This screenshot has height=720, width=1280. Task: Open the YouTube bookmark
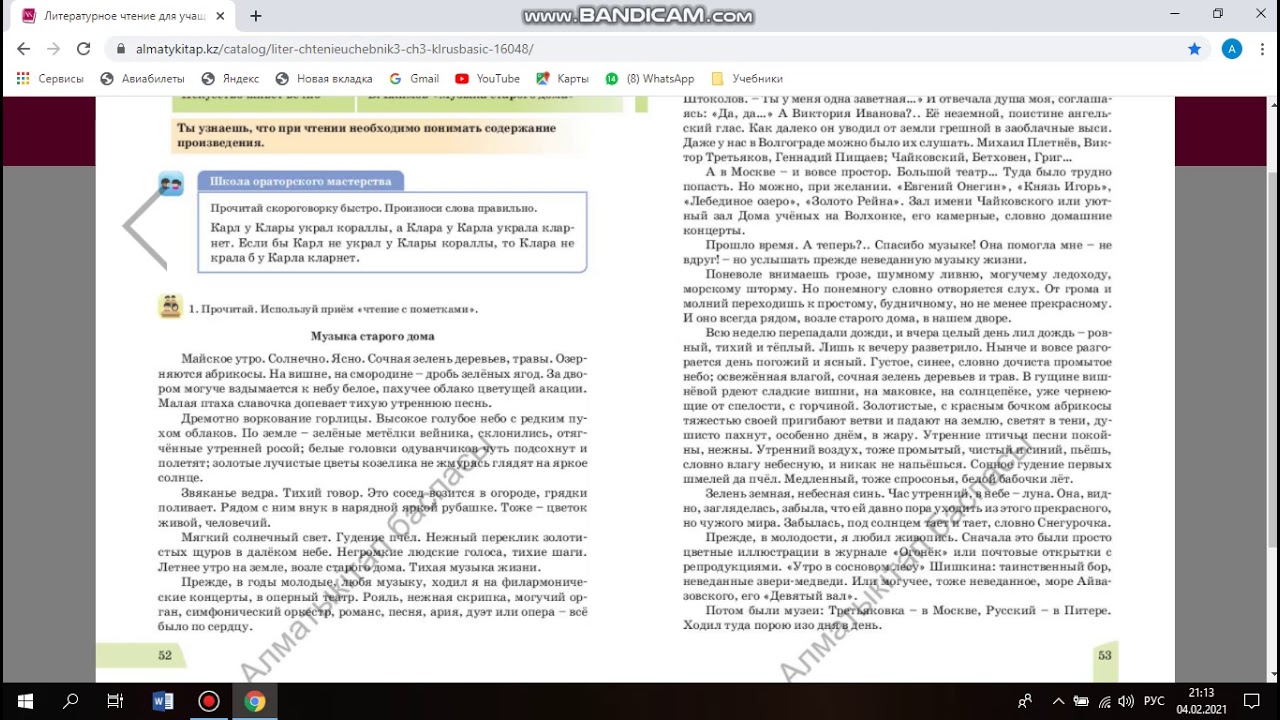tap(488, 79)
